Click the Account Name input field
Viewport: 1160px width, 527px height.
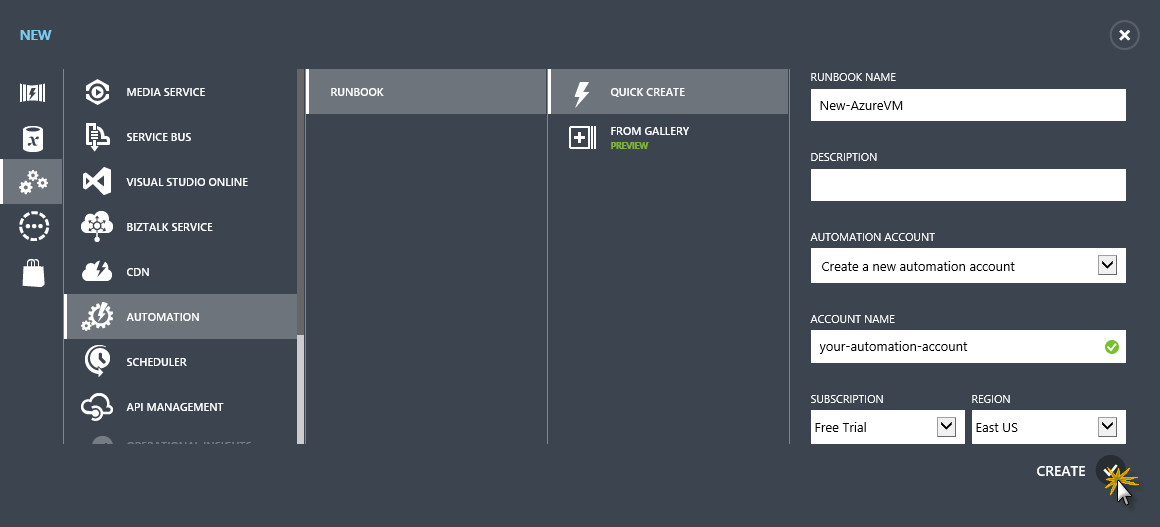coord(968,346)
